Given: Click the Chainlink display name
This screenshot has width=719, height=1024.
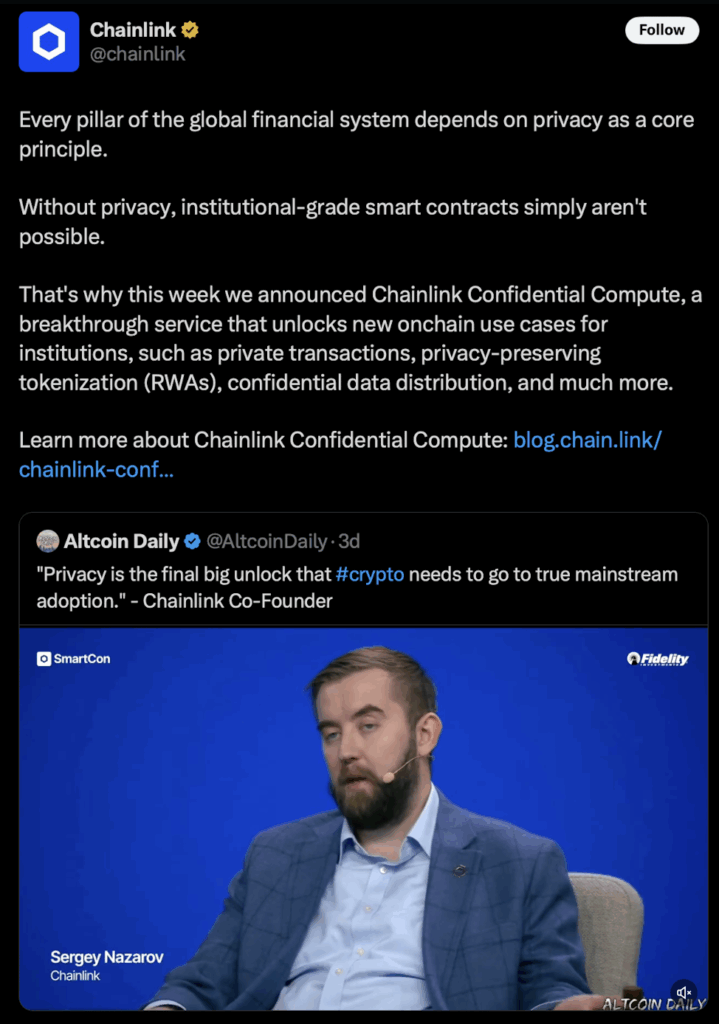Looking at the screenshot, I should (x=132, y=29).
